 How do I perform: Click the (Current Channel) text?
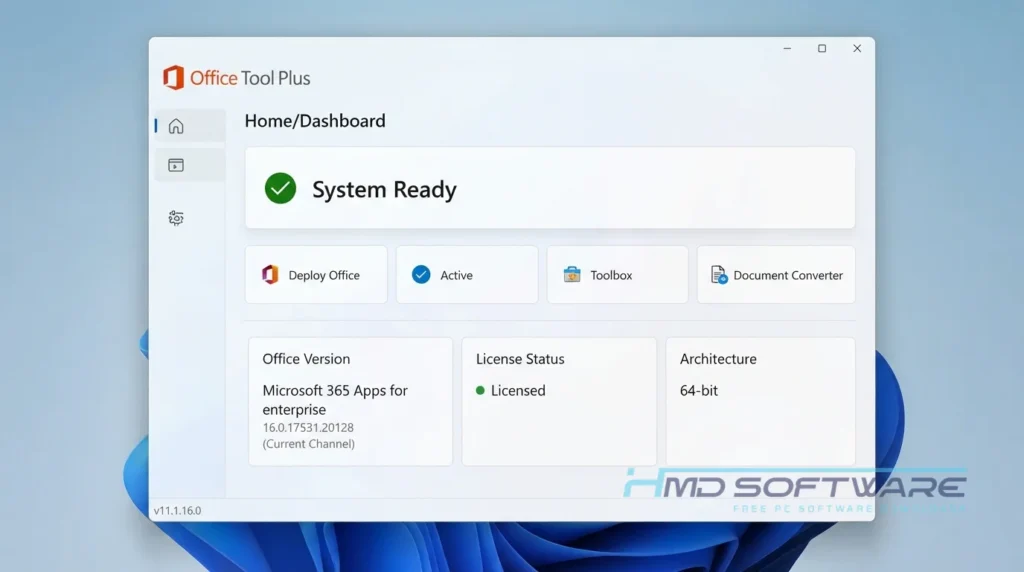[x=309, y=444]
